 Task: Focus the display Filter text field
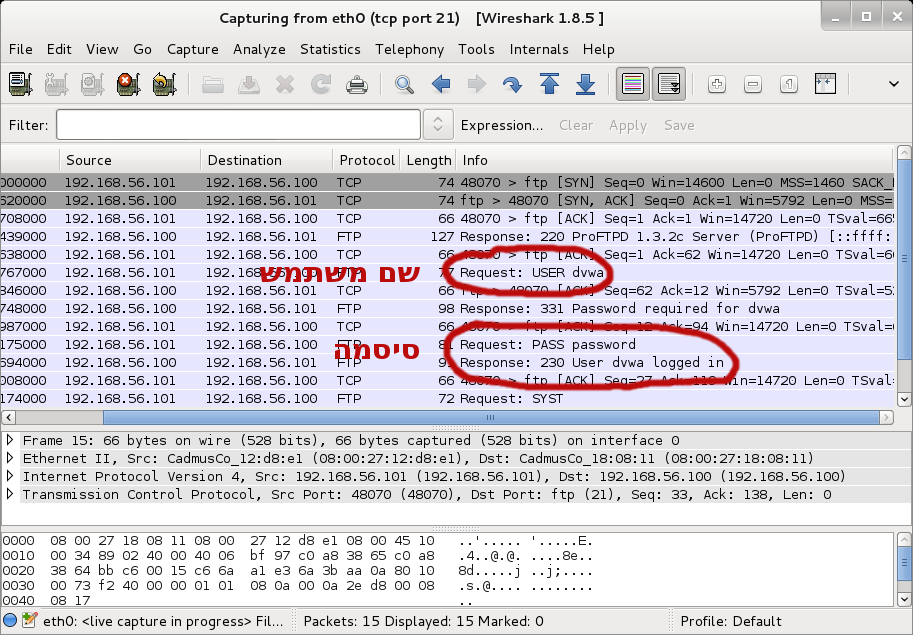pos(238,125)
